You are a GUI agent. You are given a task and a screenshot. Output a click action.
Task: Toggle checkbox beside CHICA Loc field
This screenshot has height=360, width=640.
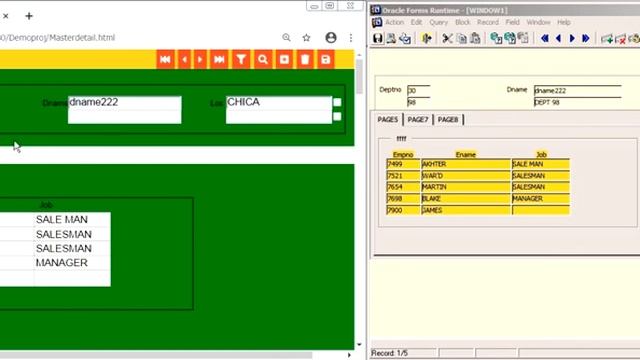[x=337, y=102]
